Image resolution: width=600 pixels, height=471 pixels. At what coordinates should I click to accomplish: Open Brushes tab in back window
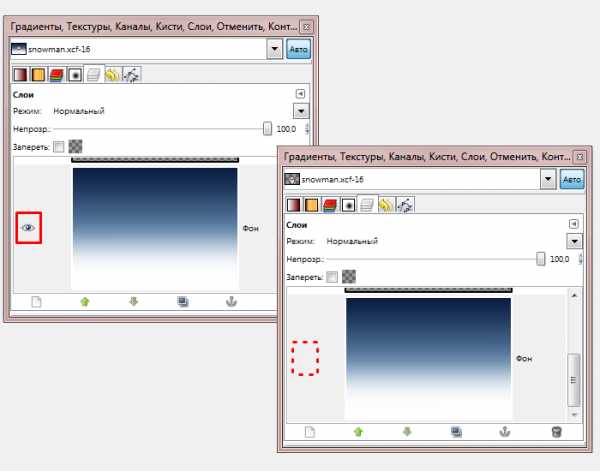[75, 75]
